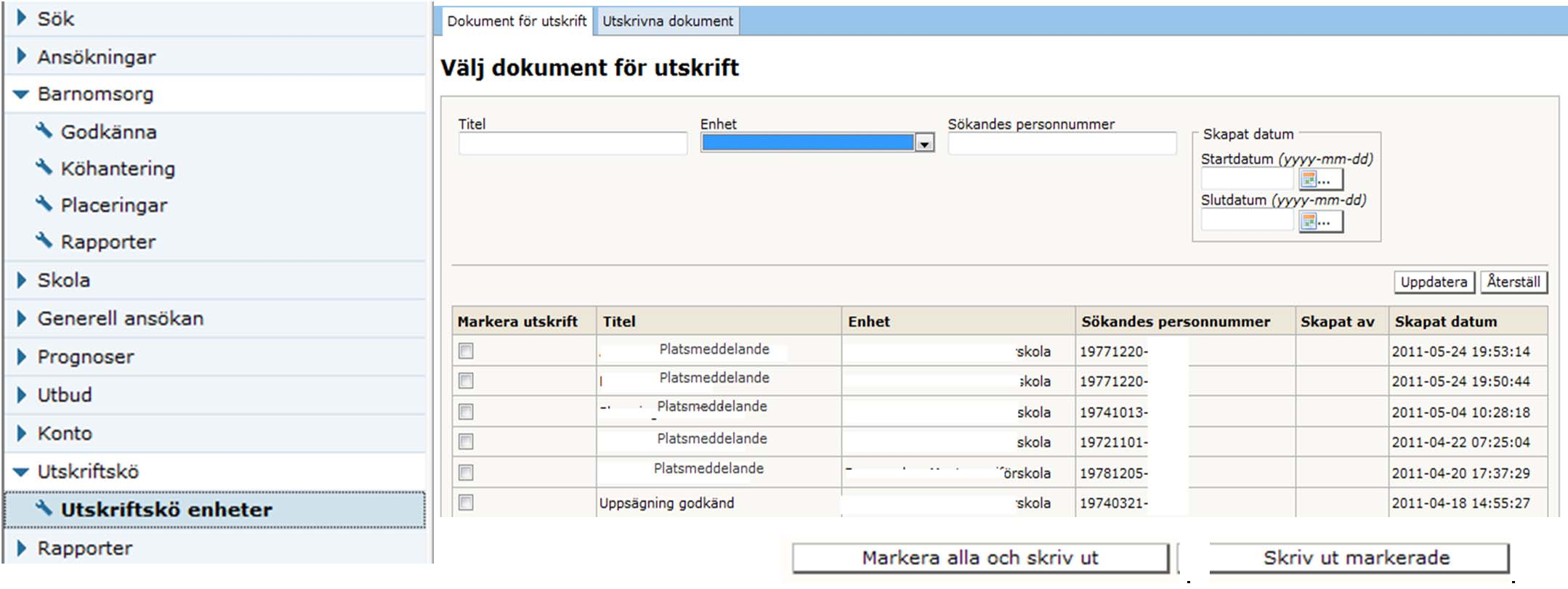Click the wrench icon beside Placeringar
1568x589 pixels.
[x=44, y=204]
